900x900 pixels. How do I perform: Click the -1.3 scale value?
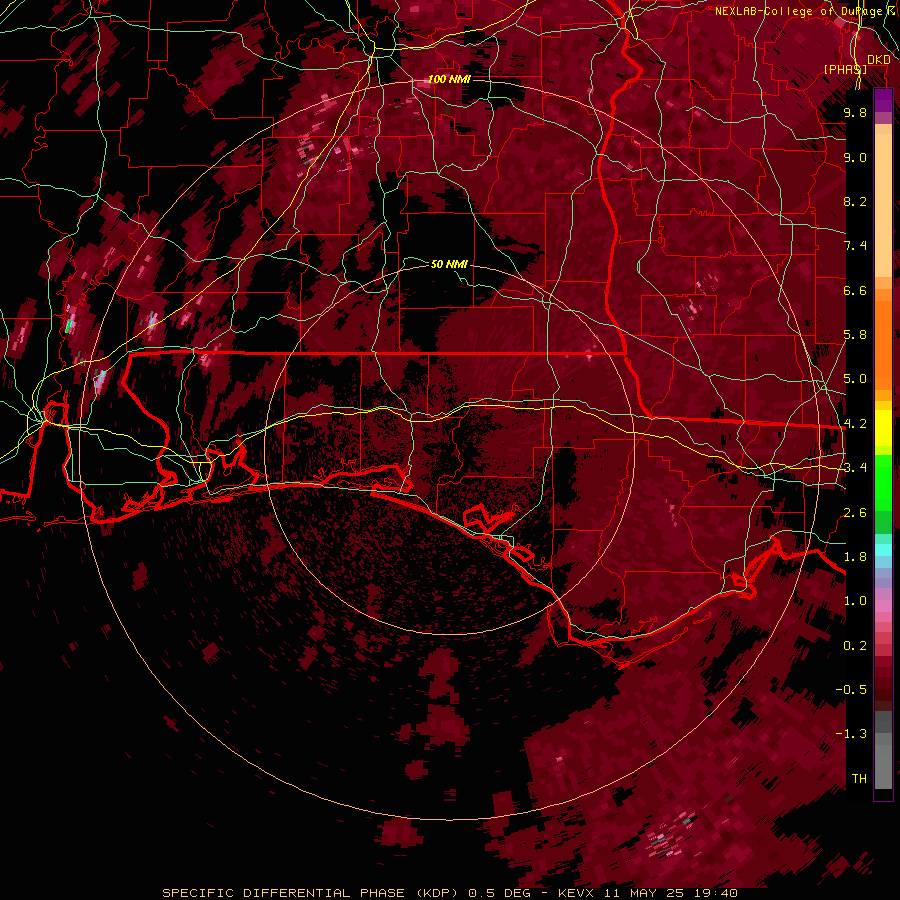851,734
